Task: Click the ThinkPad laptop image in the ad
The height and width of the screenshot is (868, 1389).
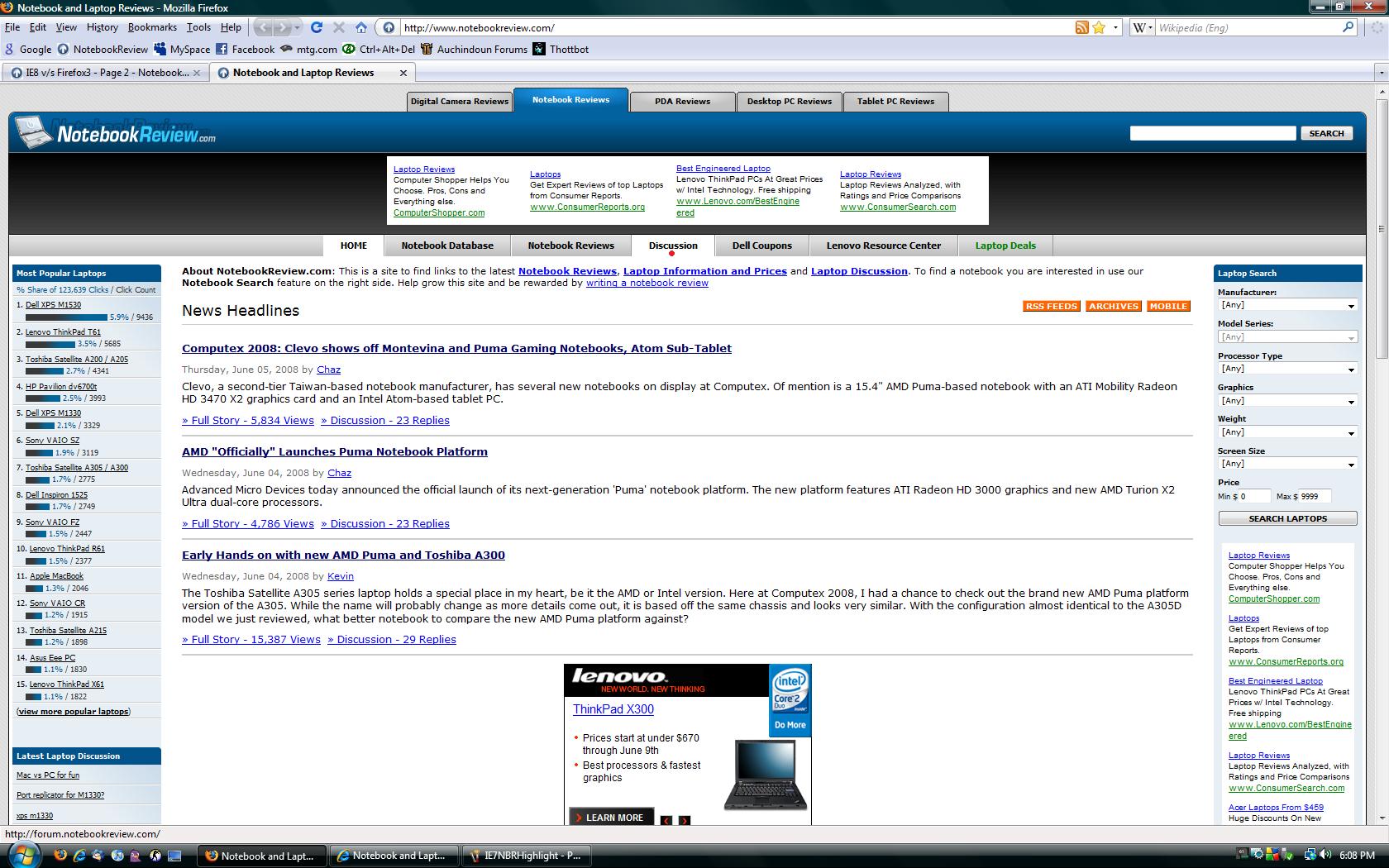Action: coord(766,775)
